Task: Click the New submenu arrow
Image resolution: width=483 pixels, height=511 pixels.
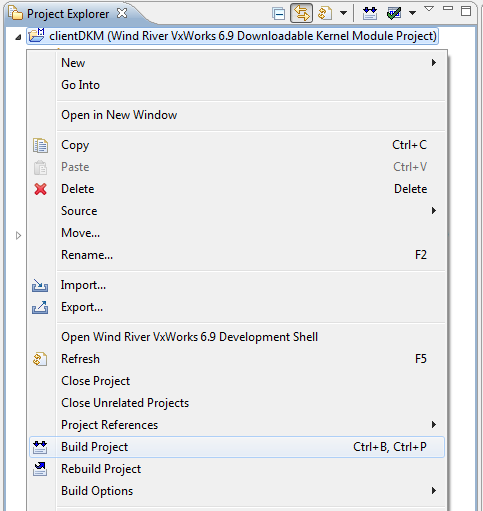Action: 434,63
